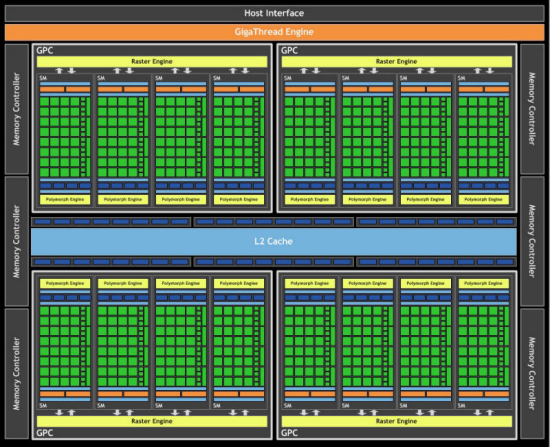Click the Host Interface bar
The width and height of the screenshot is (550, 447).
pyautogui.click(x=274, y=13)
